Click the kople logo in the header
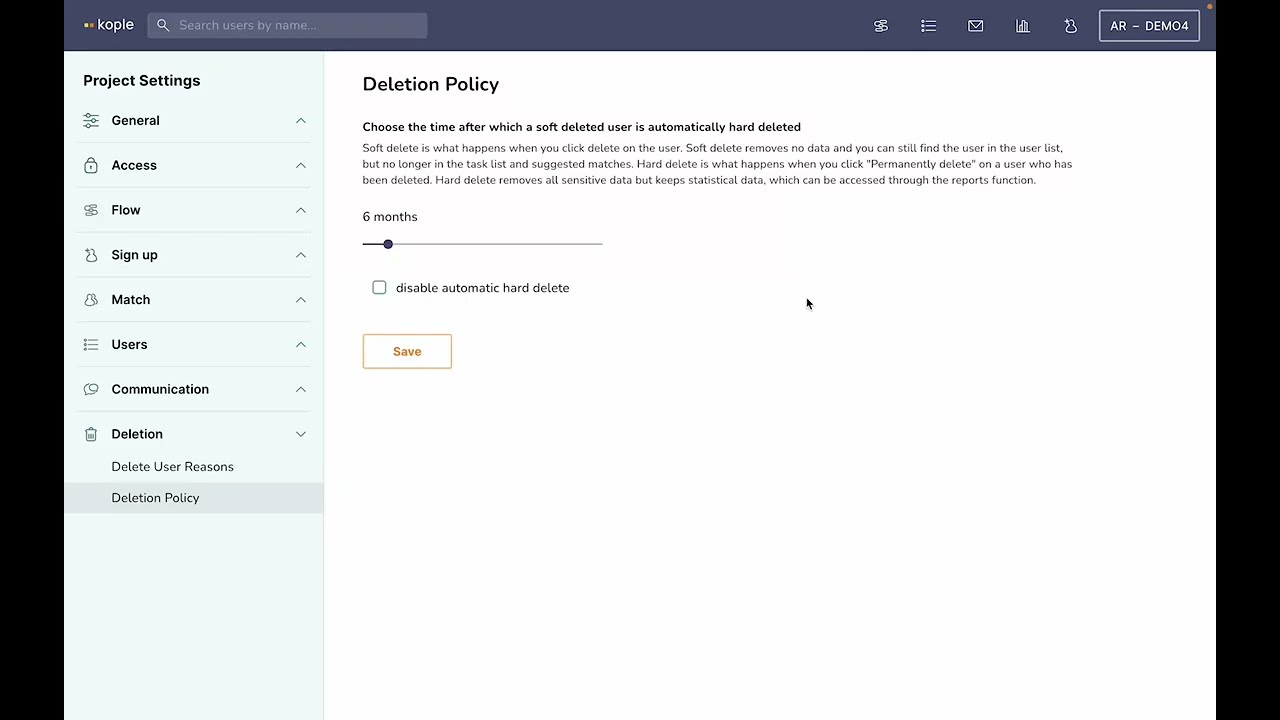The image size is (1280, 720). (109, 25)
